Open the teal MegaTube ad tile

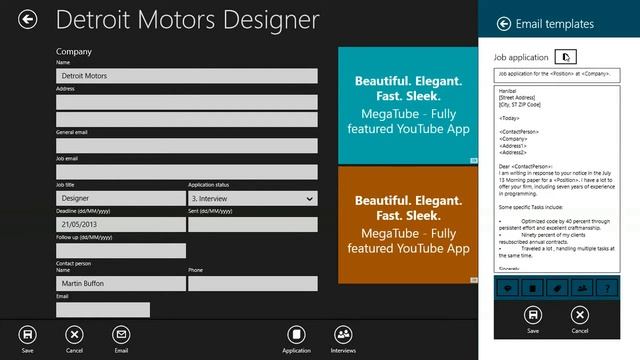(x=408, y=105)
